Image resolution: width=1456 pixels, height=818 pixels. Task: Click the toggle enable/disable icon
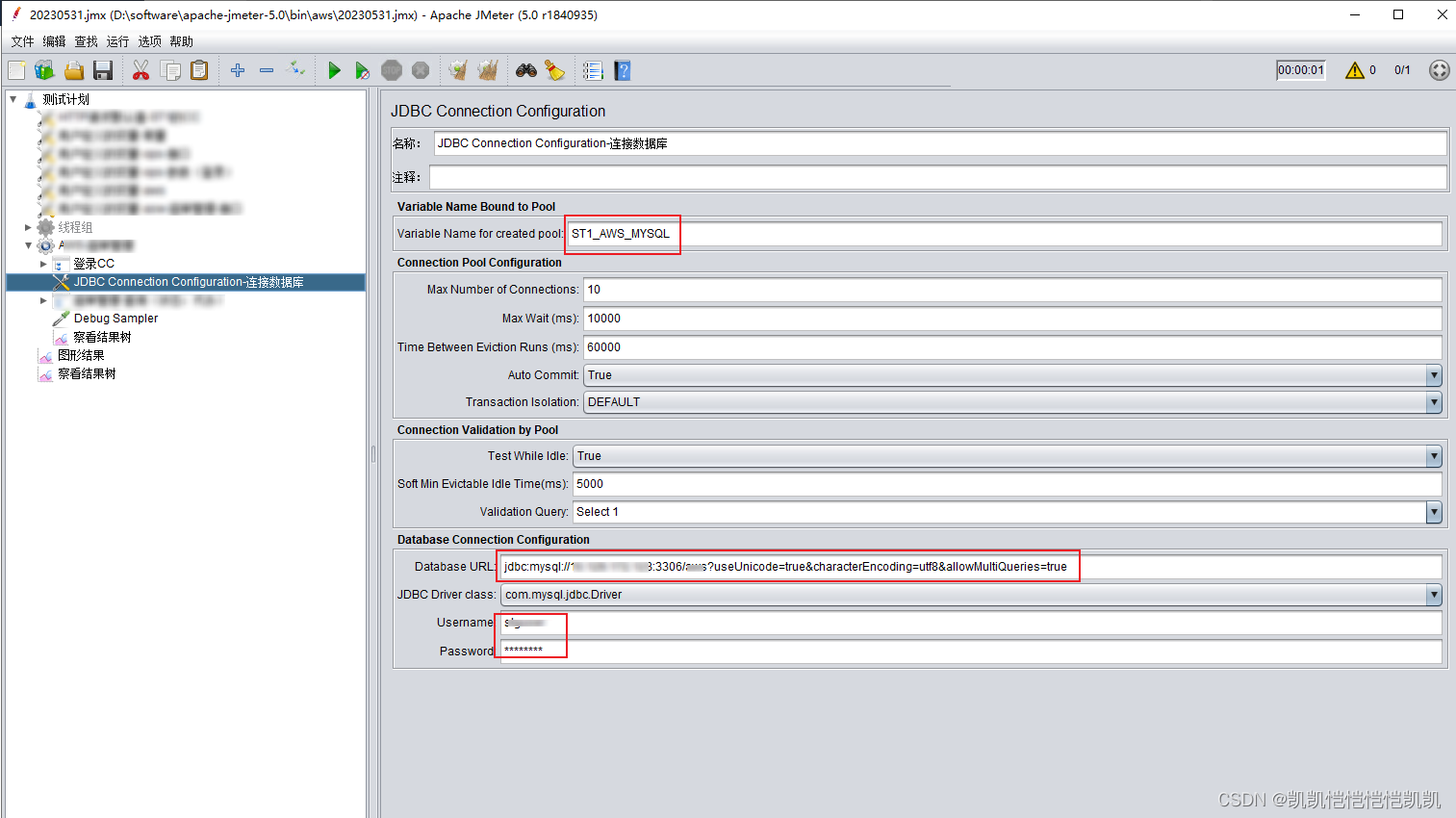coord(296,69)
